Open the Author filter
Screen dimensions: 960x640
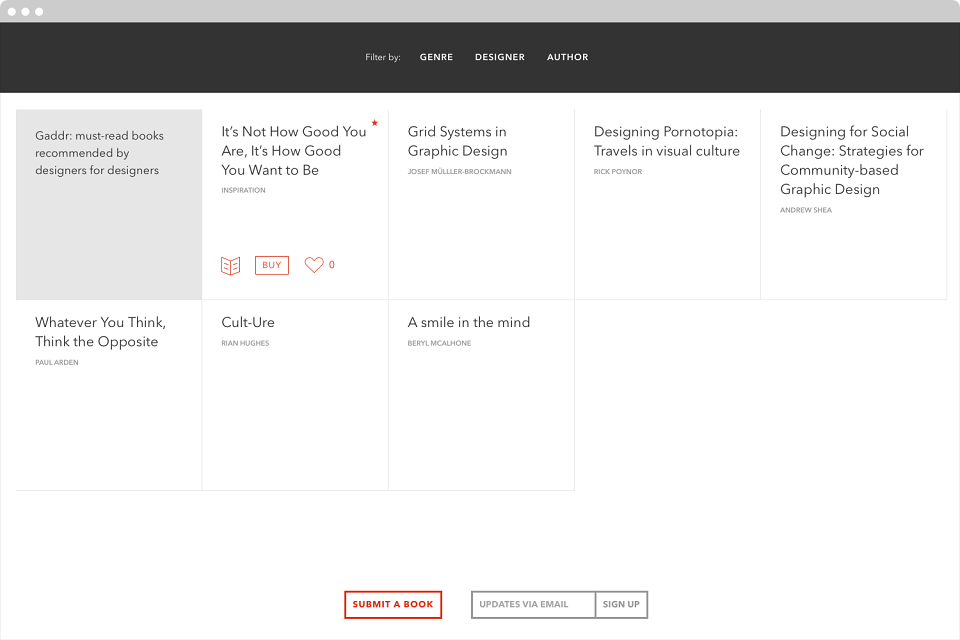(x=568, y=57)
